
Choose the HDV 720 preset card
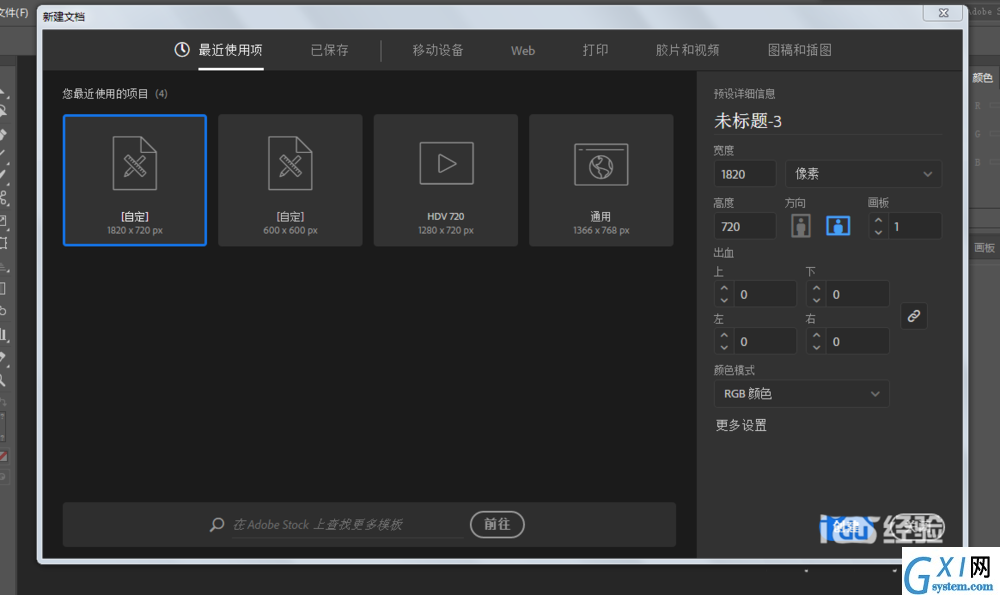click(446, 180)
